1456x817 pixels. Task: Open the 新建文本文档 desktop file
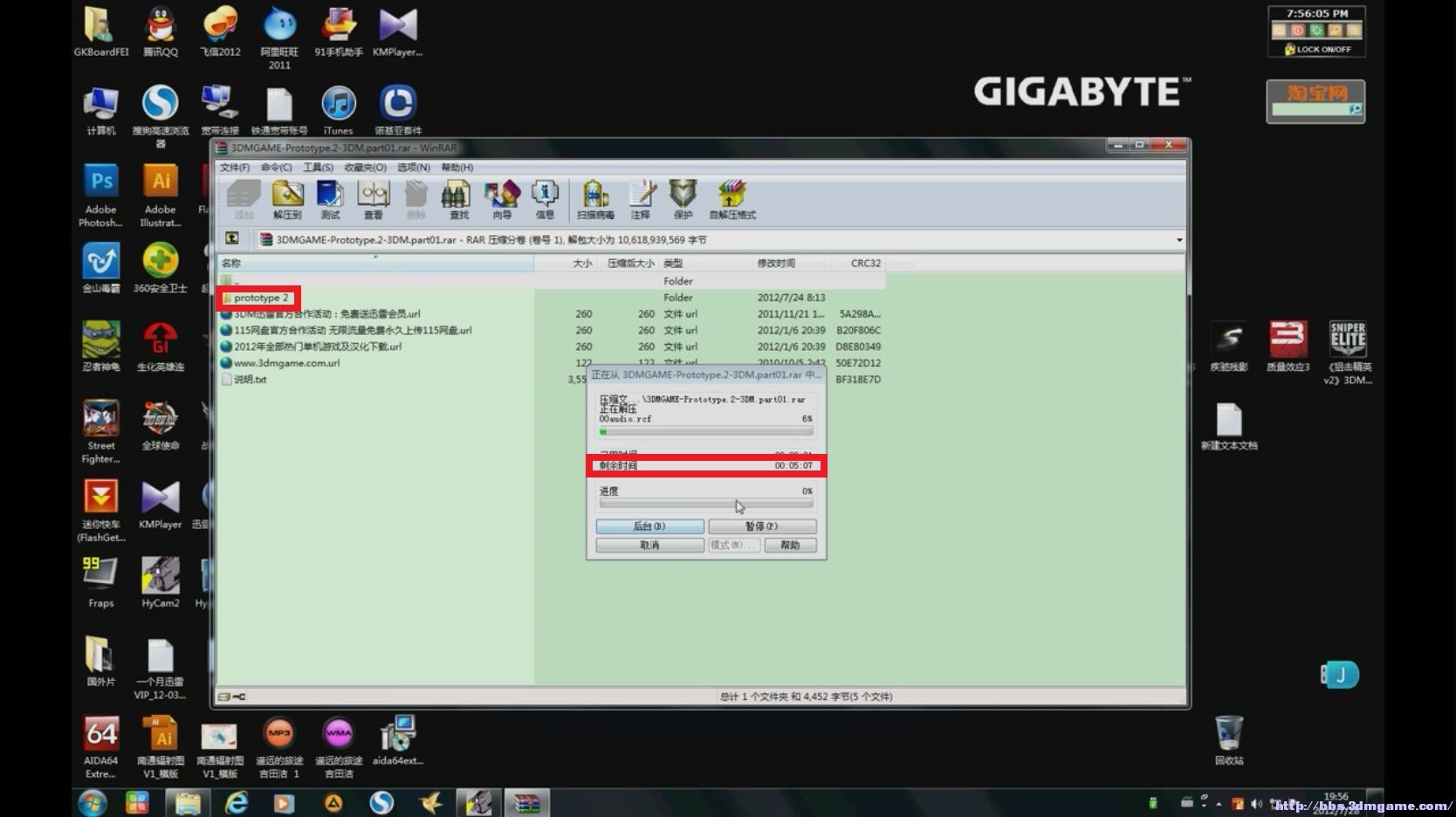point(1229,426)
